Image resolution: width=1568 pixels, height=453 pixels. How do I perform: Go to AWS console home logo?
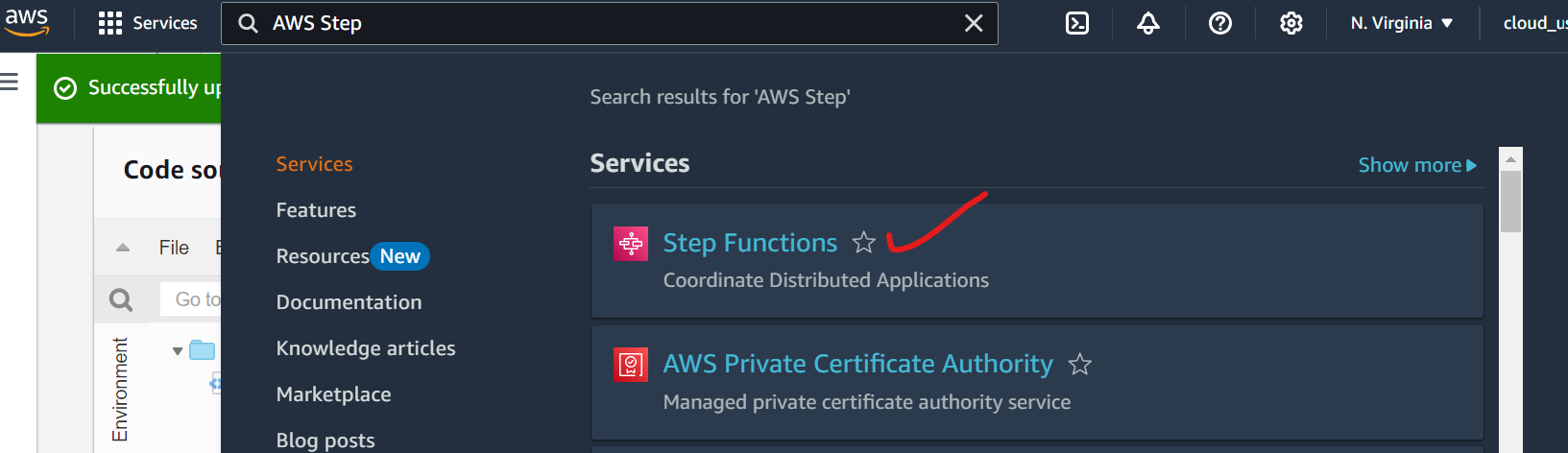(27, 21)
